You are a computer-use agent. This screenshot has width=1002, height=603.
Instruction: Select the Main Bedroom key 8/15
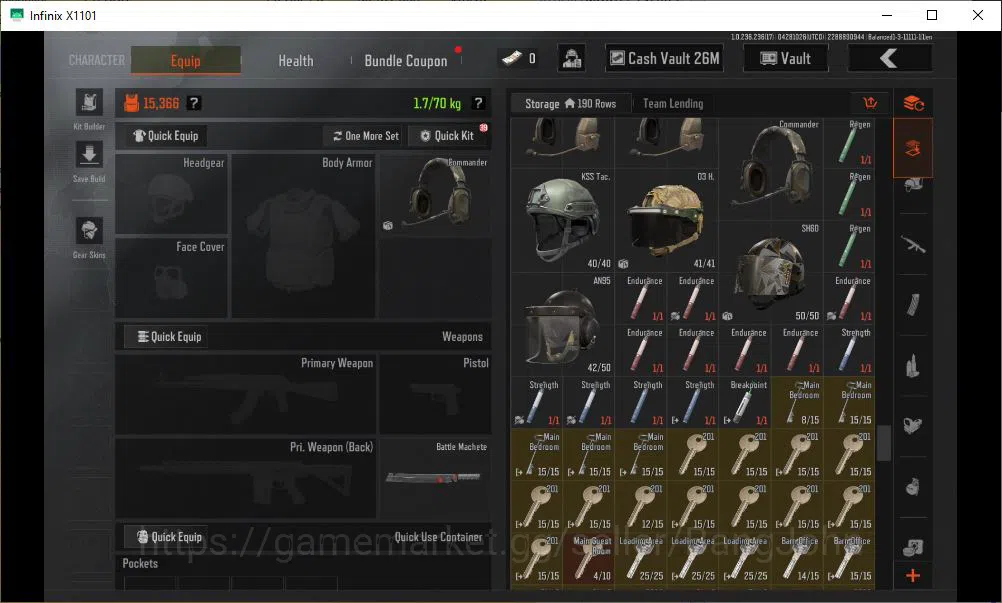[797, 402]
